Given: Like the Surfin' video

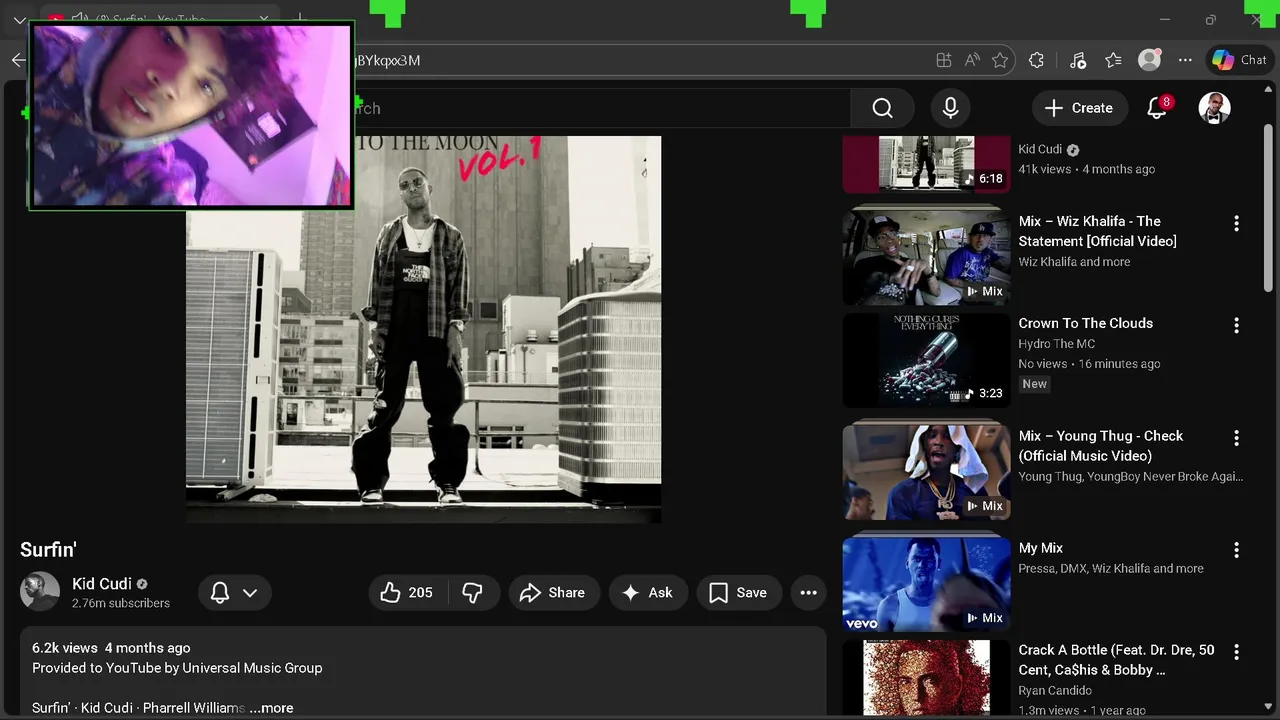Looking at the screenshot, I should tap(407, 593).
